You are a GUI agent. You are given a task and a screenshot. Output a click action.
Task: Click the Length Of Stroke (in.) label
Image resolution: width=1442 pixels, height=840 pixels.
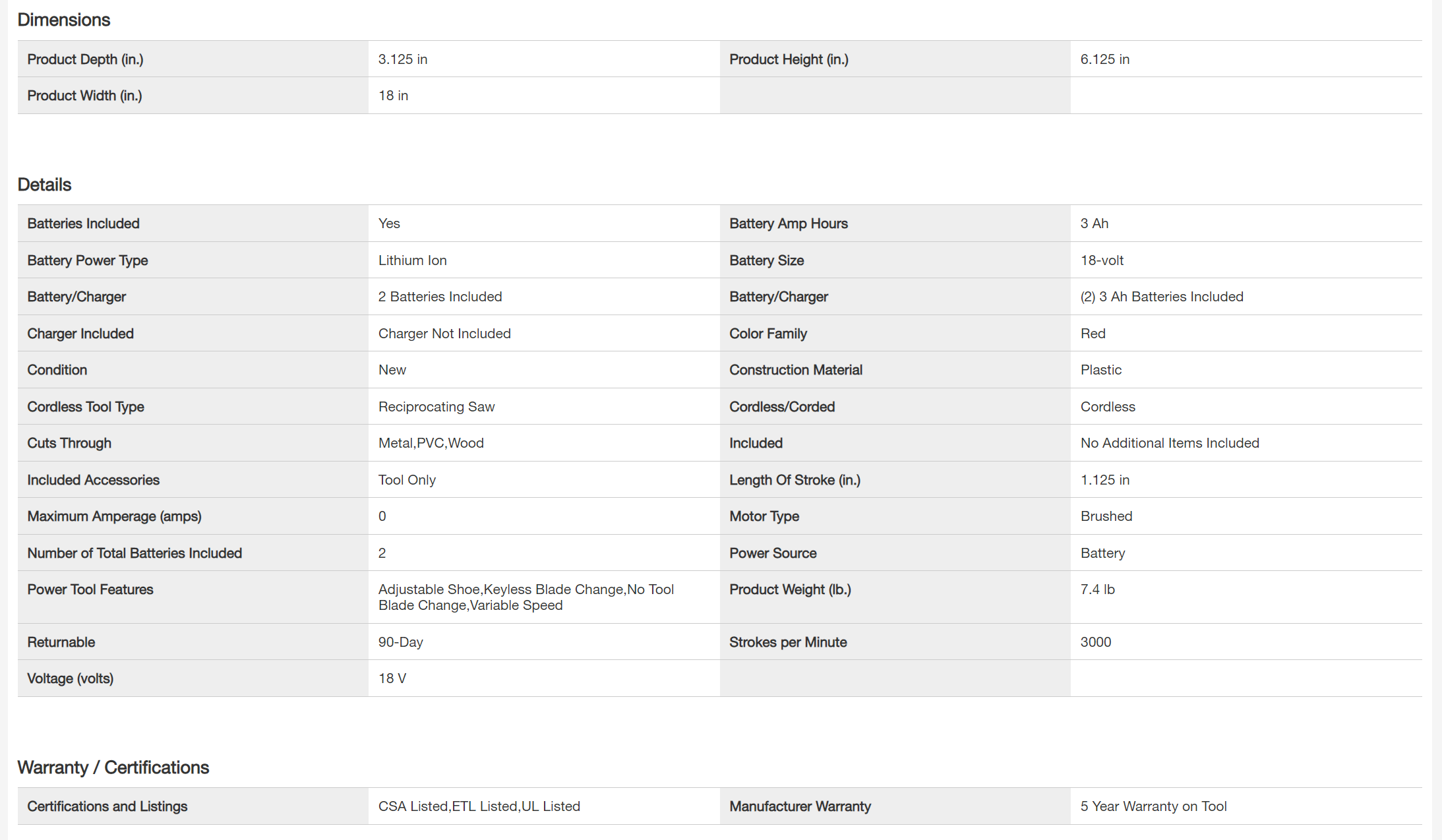(x=794, y=480)
